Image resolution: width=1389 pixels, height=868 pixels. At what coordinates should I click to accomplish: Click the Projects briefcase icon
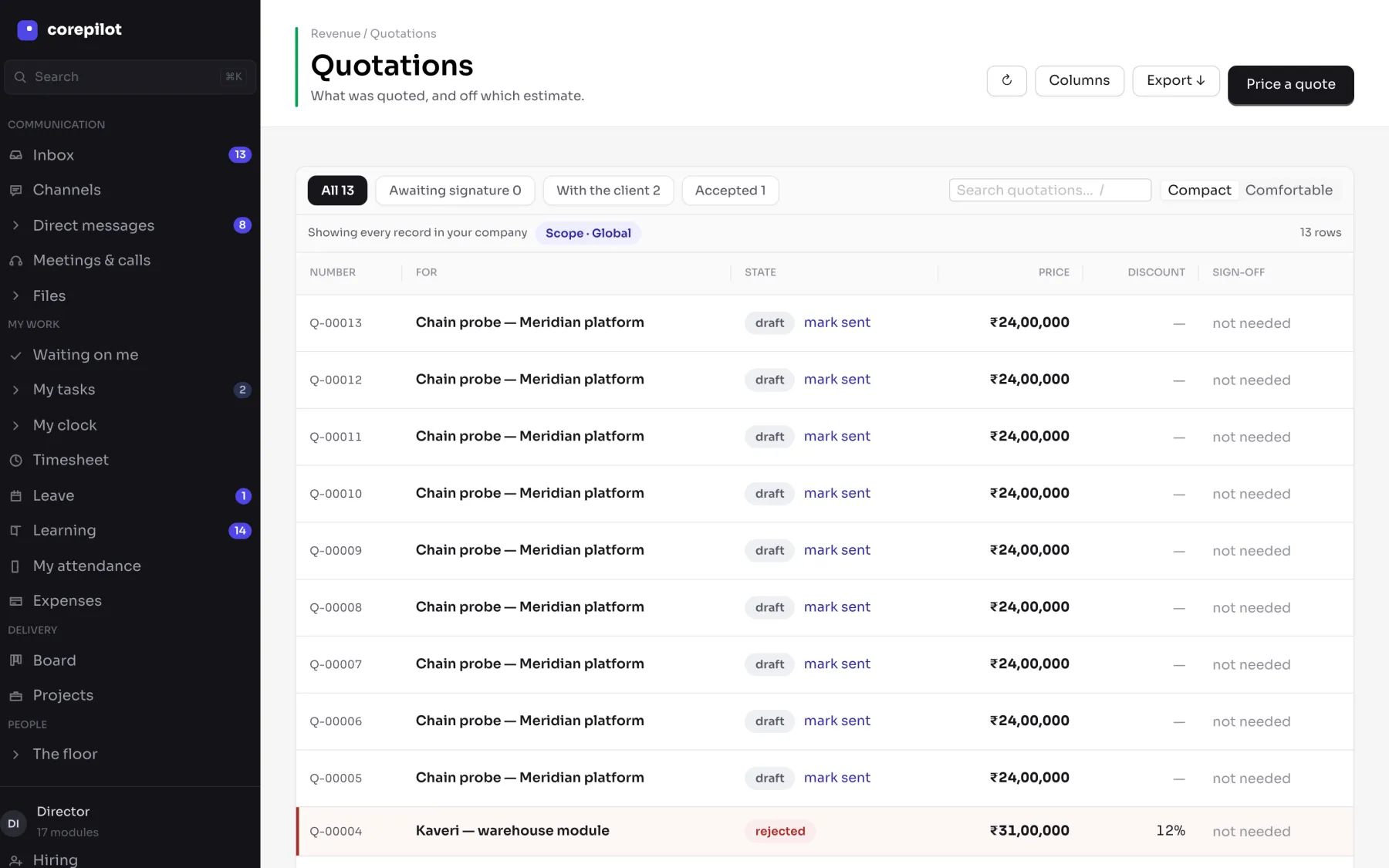(x=15, y=696)
